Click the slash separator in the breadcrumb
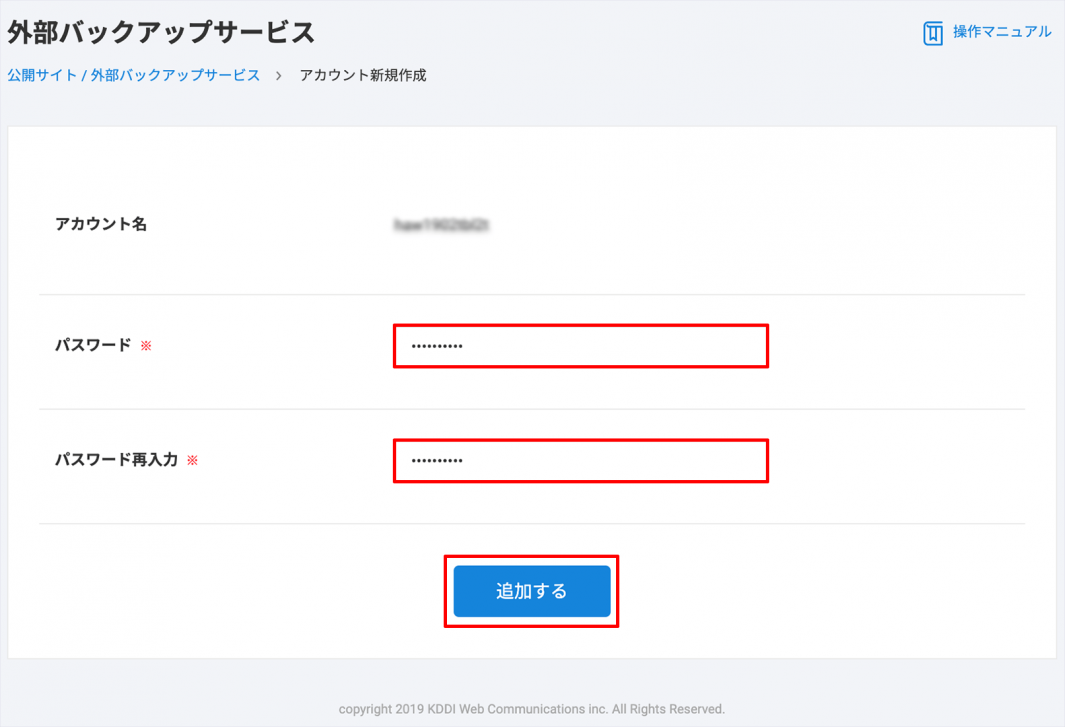Viewport: 1065px width, 727px height. 84,75
